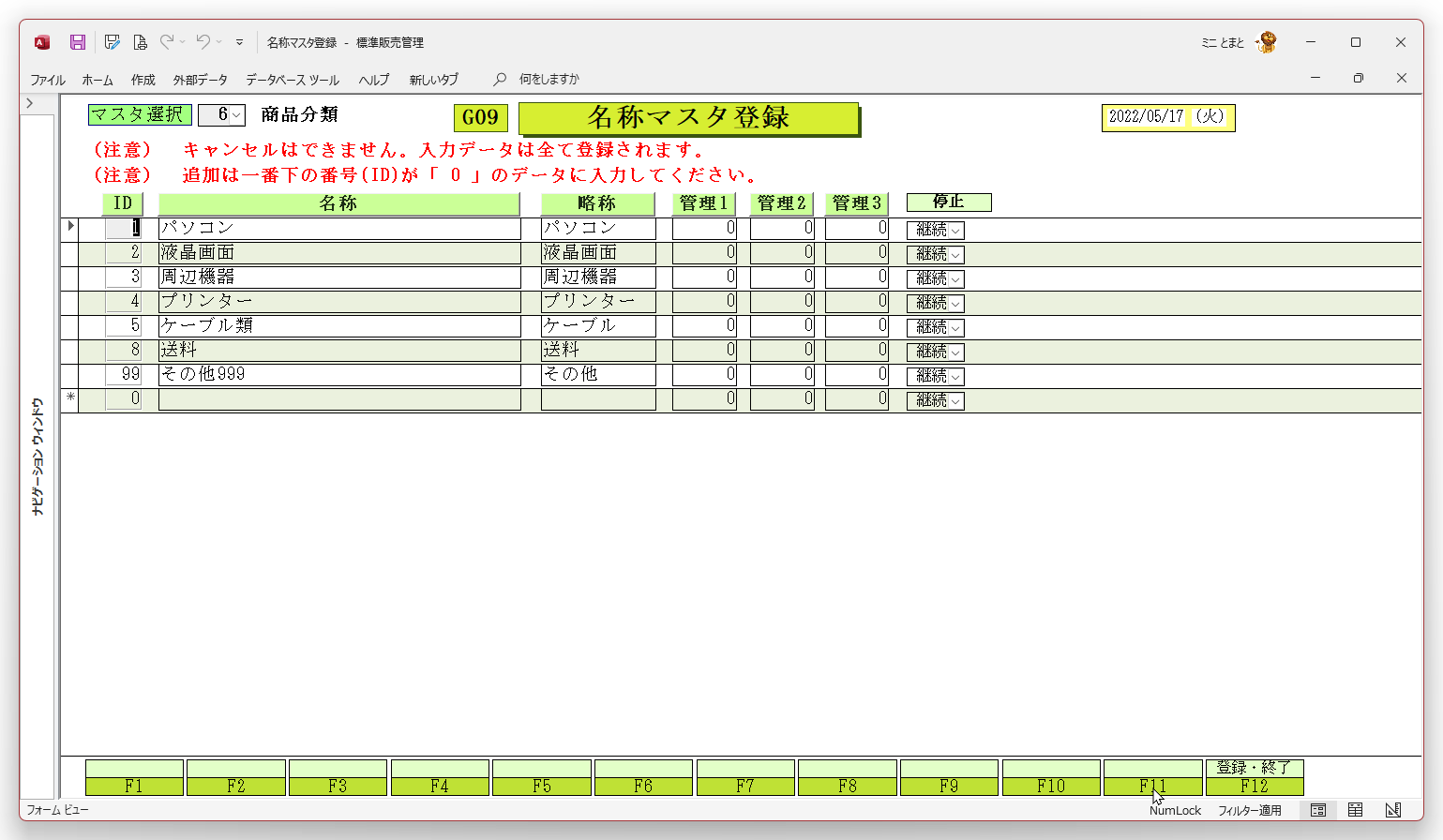Open the ヘルプ tab

(x=374, y=80)
